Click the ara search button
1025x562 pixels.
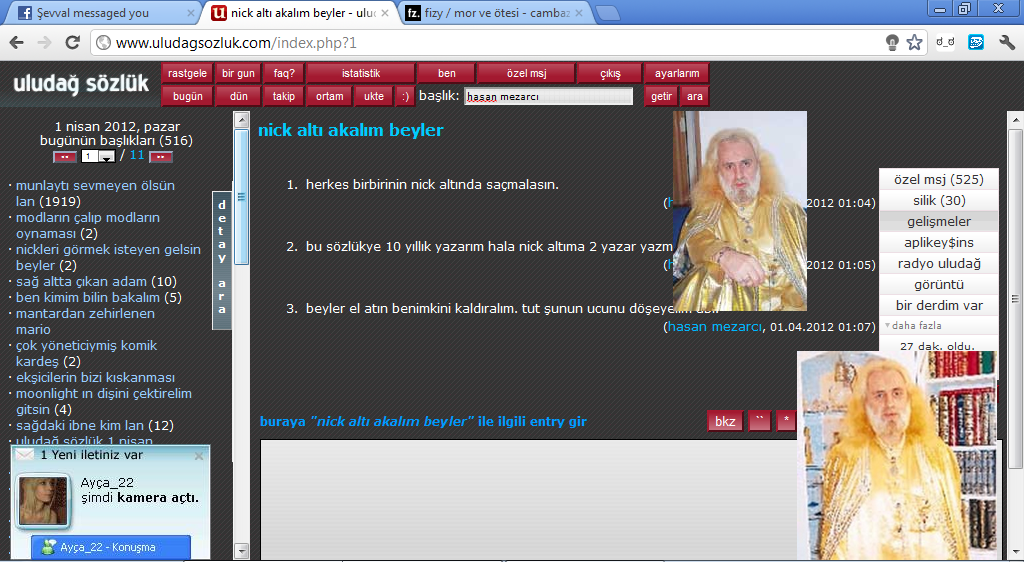click(695, 96)
